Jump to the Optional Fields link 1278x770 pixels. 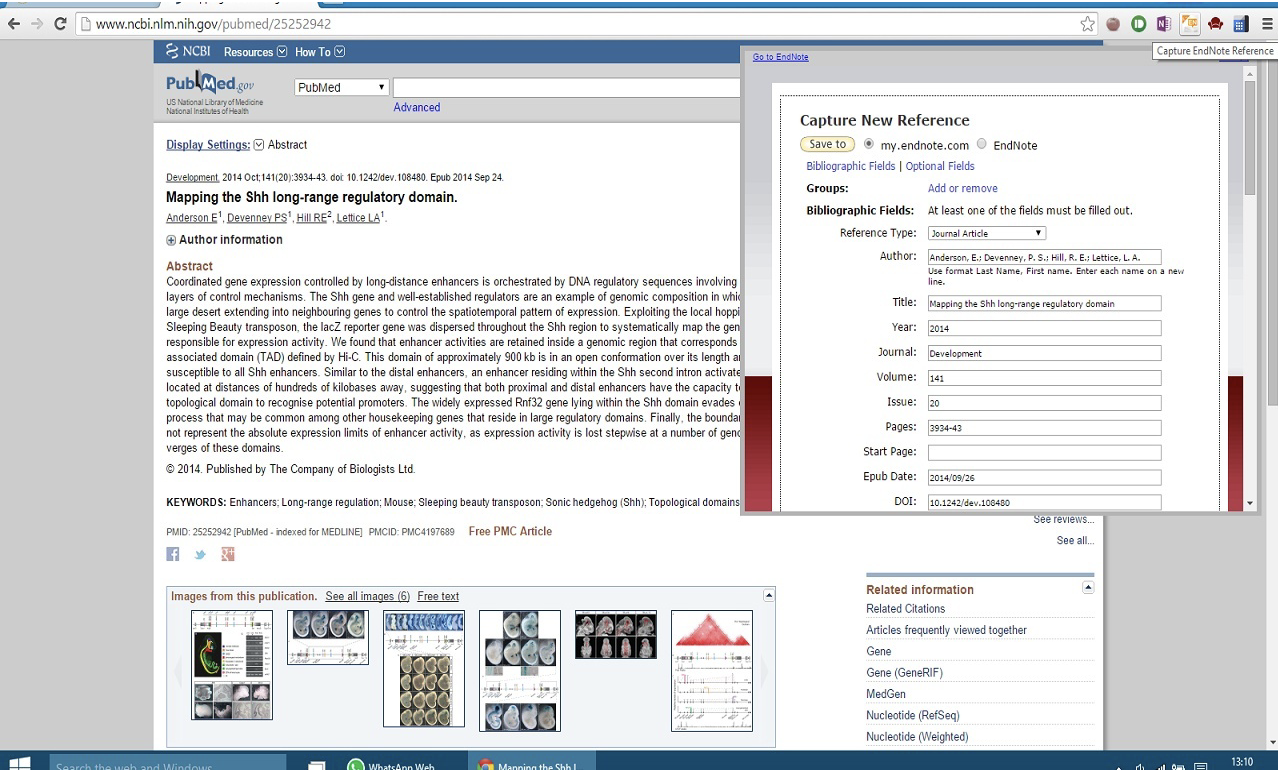939,166
